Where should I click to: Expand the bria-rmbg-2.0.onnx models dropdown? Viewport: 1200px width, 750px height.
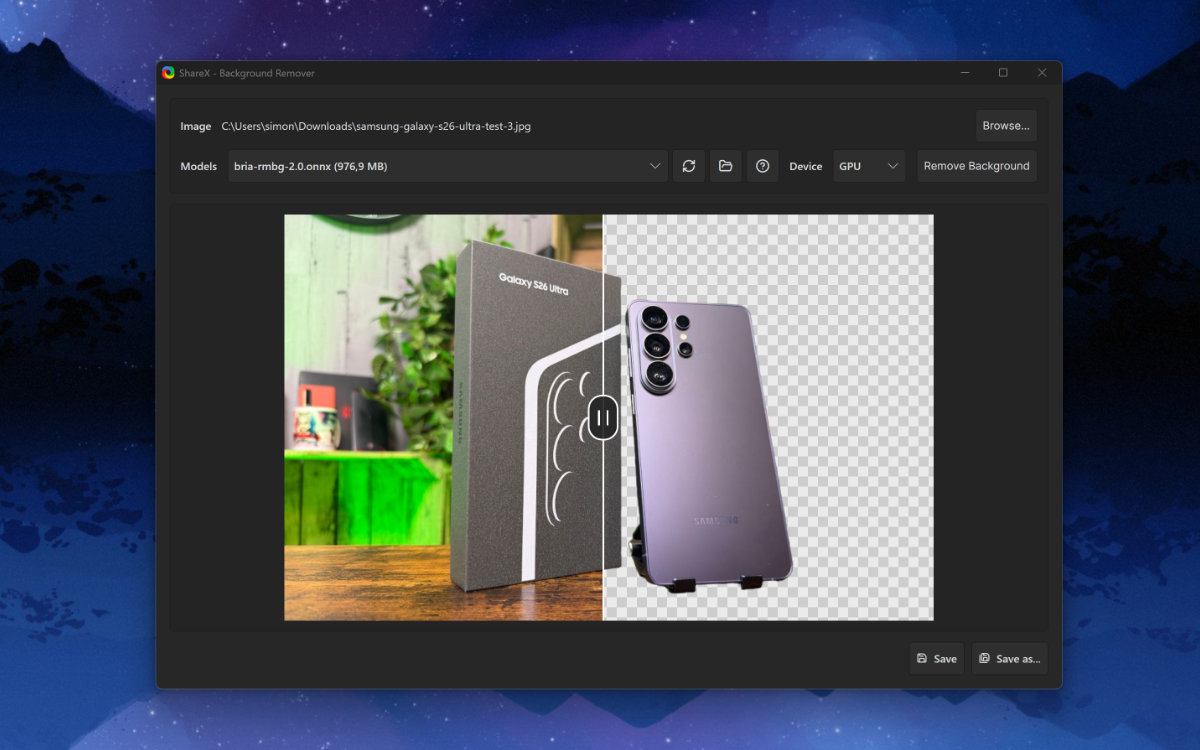448,166
